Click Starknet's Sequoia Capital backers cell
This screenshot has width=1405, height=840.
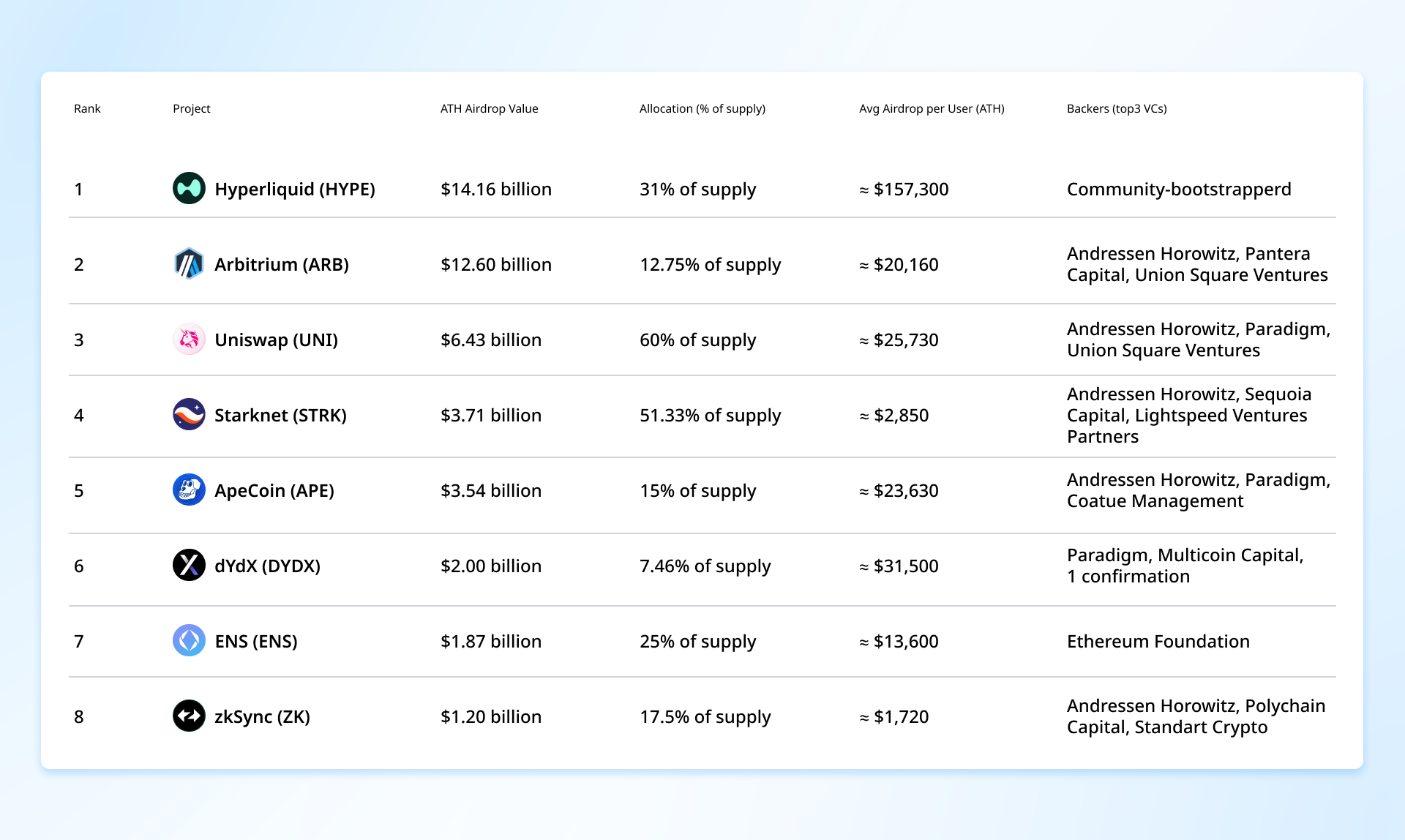point(1189,415)
